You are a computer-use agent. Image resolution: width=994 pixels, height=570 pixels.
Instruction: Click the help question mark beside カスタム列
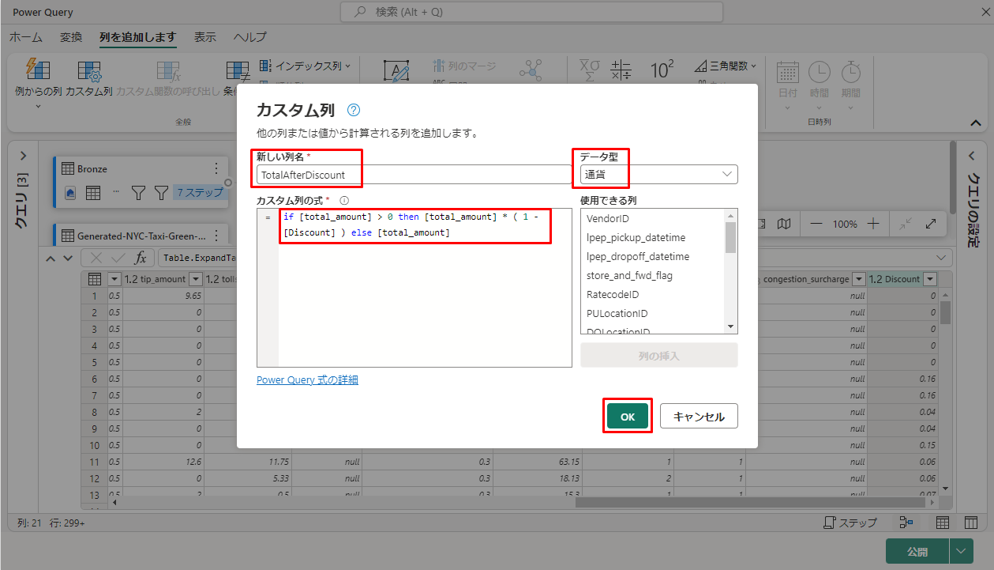353,110
